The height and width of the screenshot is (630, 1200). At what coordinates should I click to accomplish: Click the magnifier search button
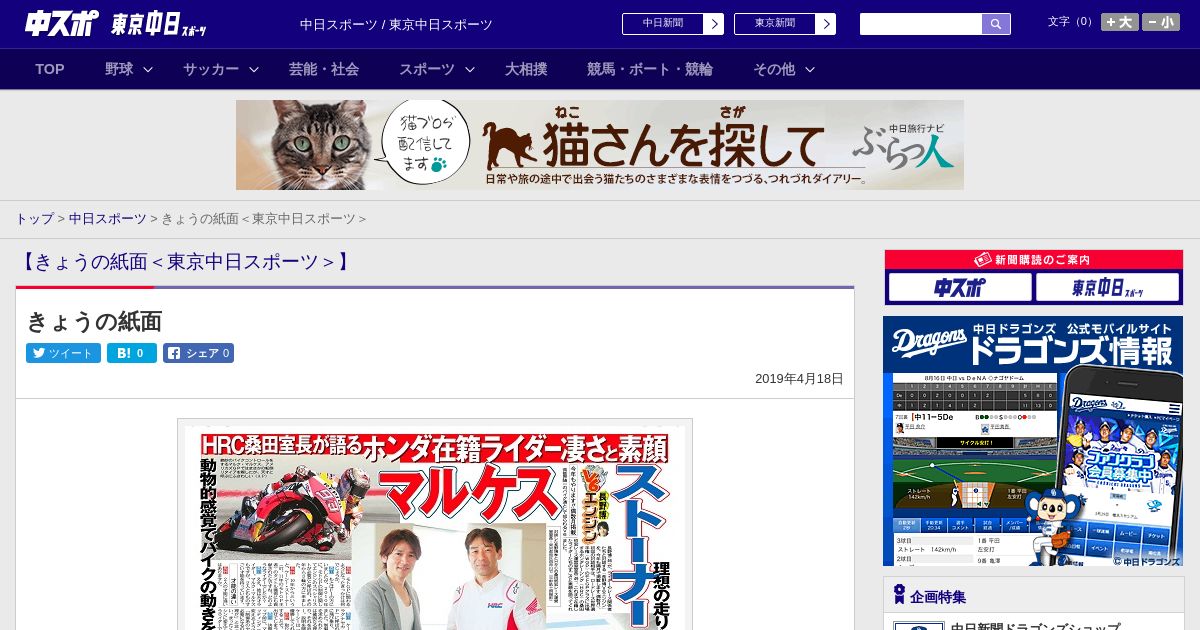[996, 24]
